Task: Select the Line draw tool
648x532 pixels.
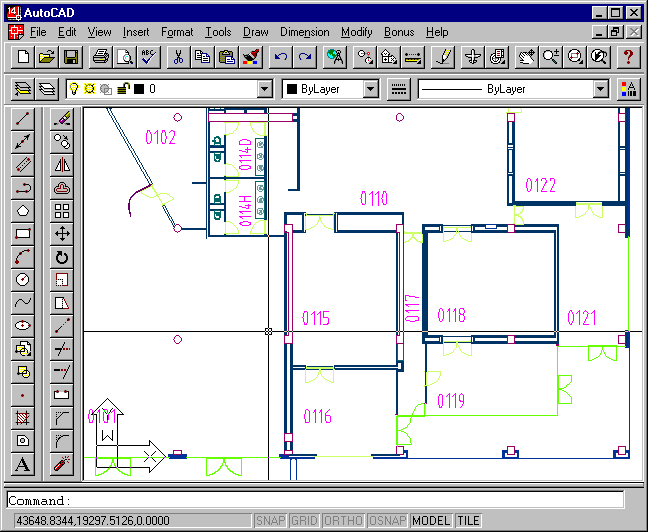Action: [x=23, y=119]
